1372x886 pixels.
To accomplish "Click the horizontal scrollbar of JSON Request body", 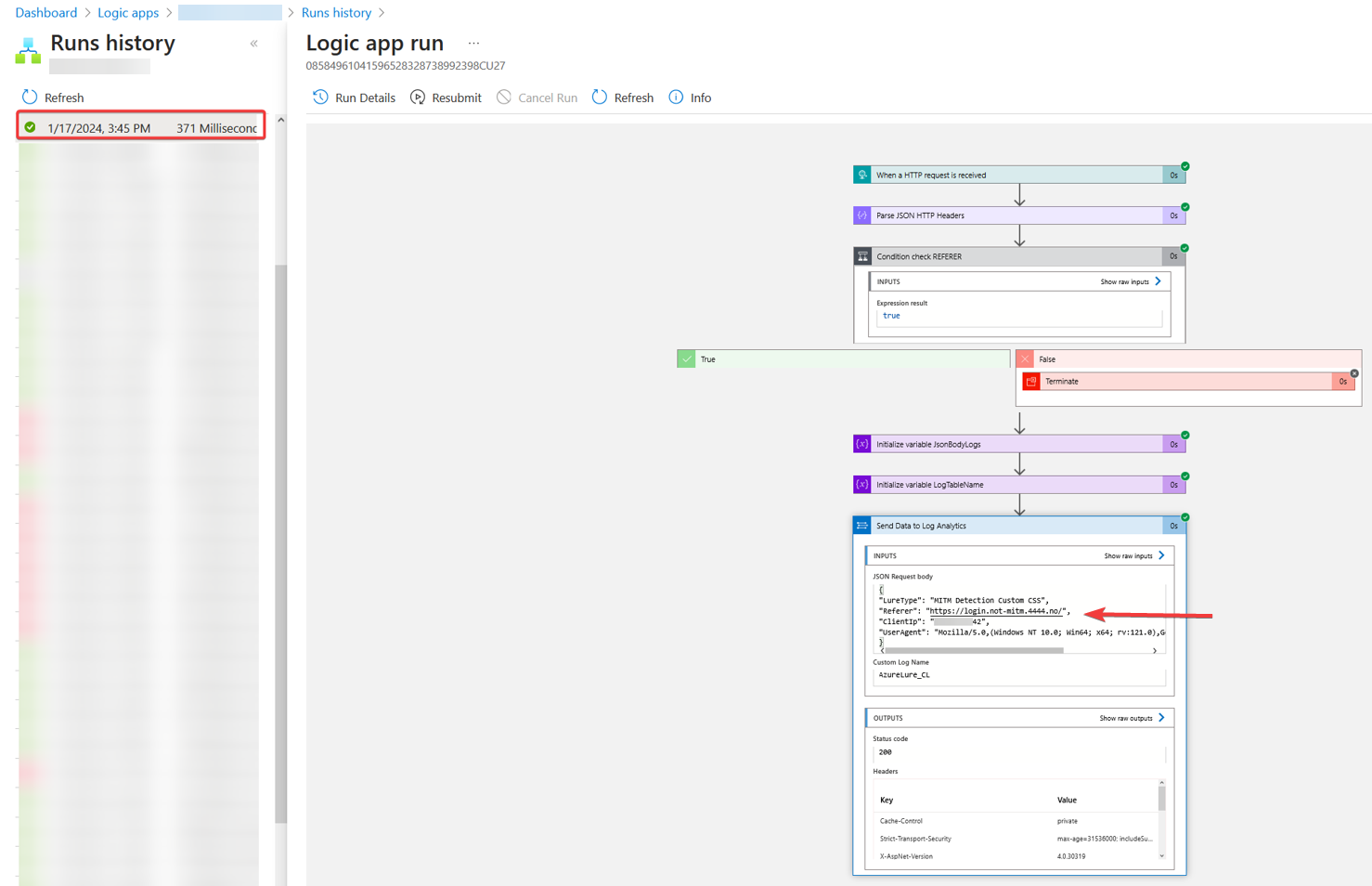I will 975,651.
